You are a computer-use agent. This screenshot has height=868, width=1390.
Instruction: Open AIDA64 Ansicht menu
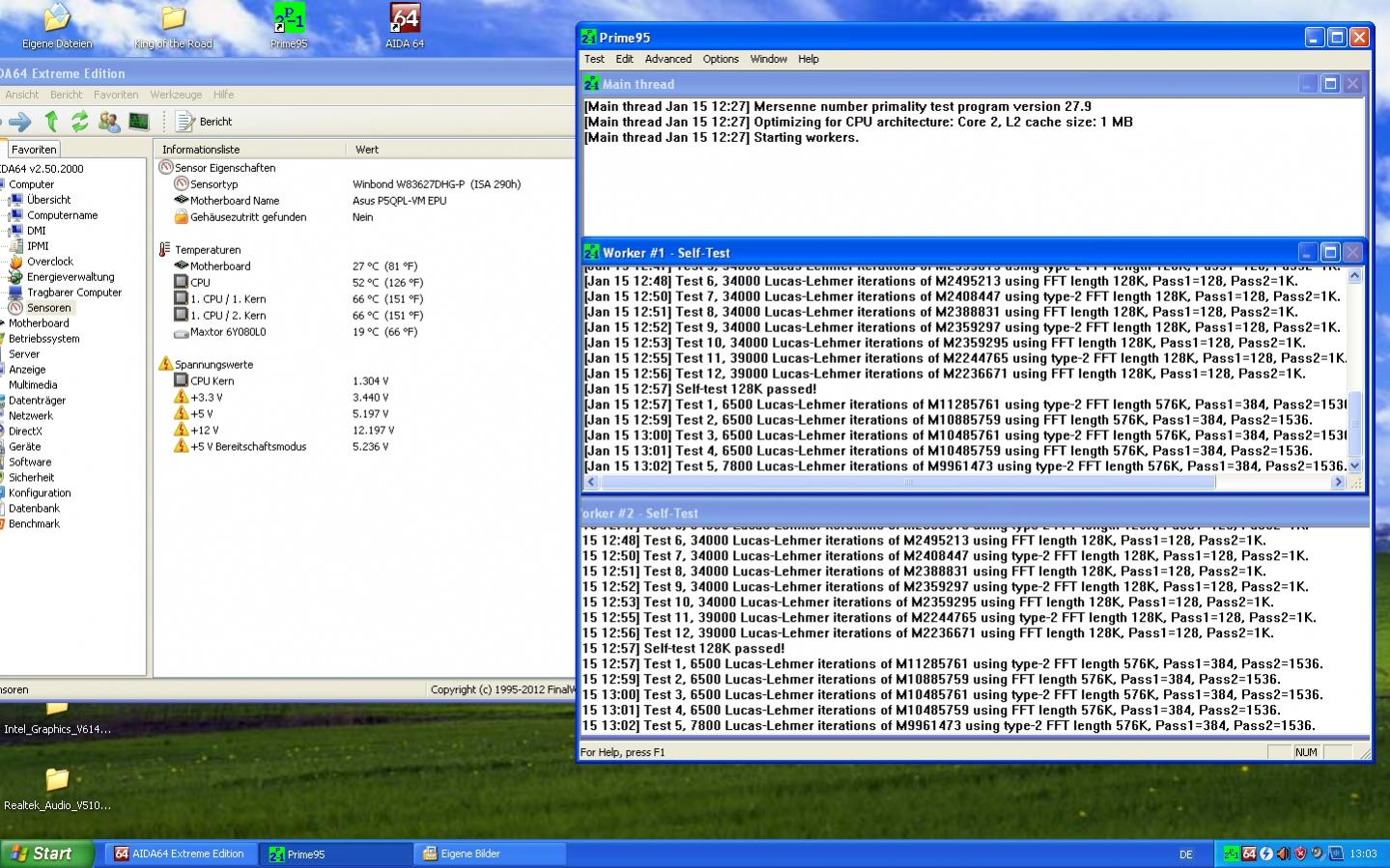click(21, 95)
